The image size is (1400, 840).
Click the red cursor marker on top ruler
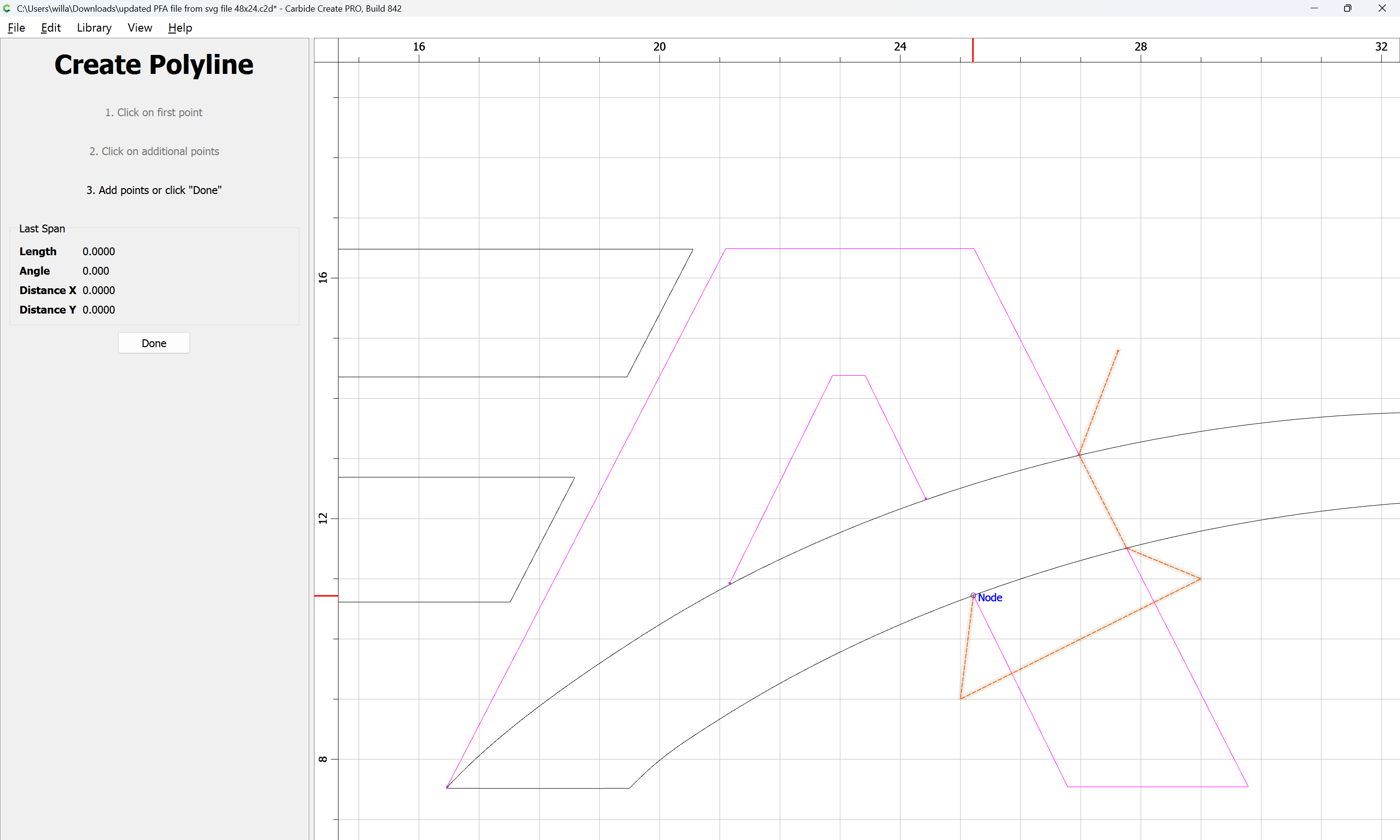[x=973, y=50]
